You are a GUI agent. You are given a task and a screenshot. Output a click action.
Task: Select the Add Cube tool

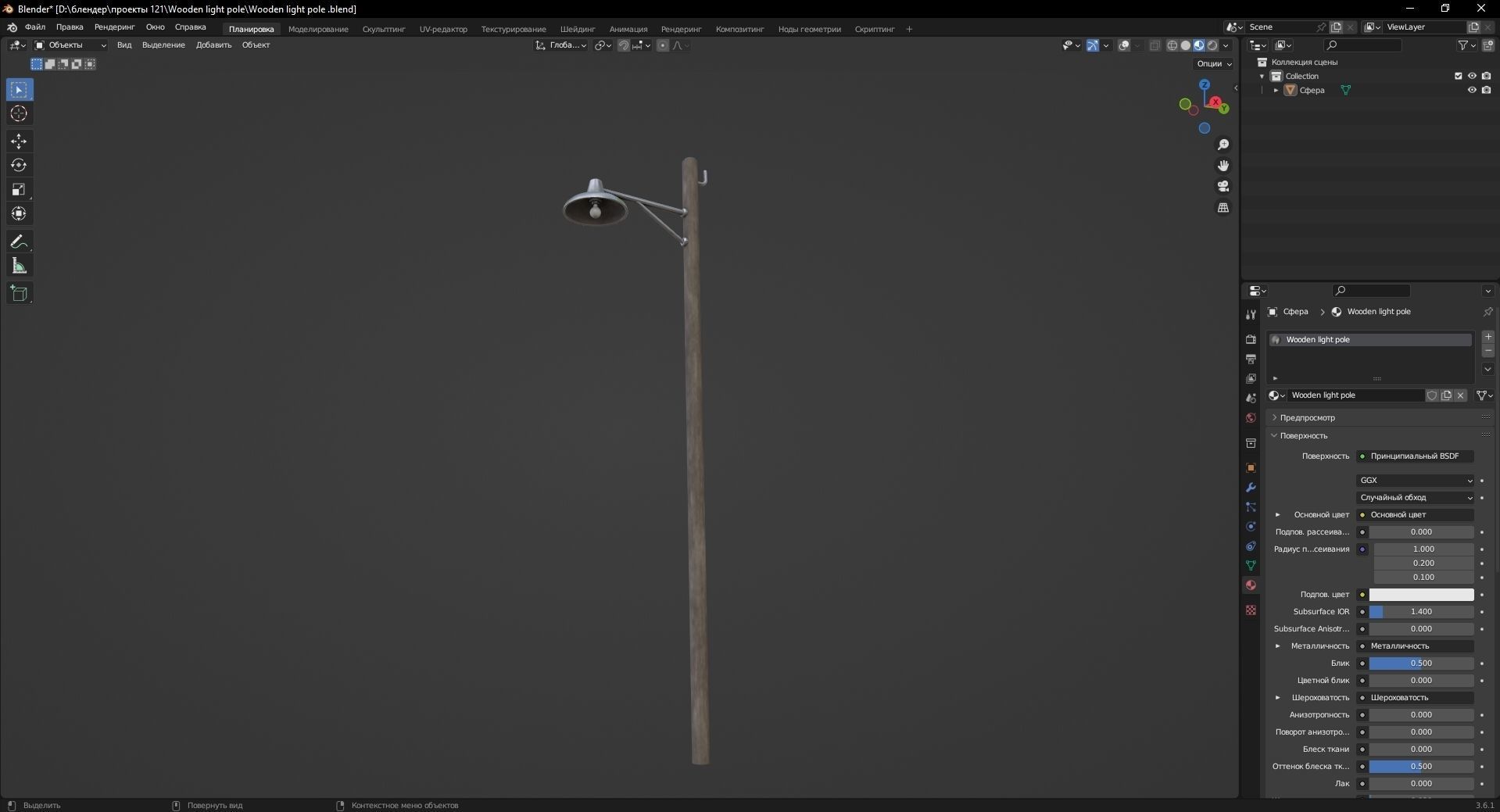20,293
